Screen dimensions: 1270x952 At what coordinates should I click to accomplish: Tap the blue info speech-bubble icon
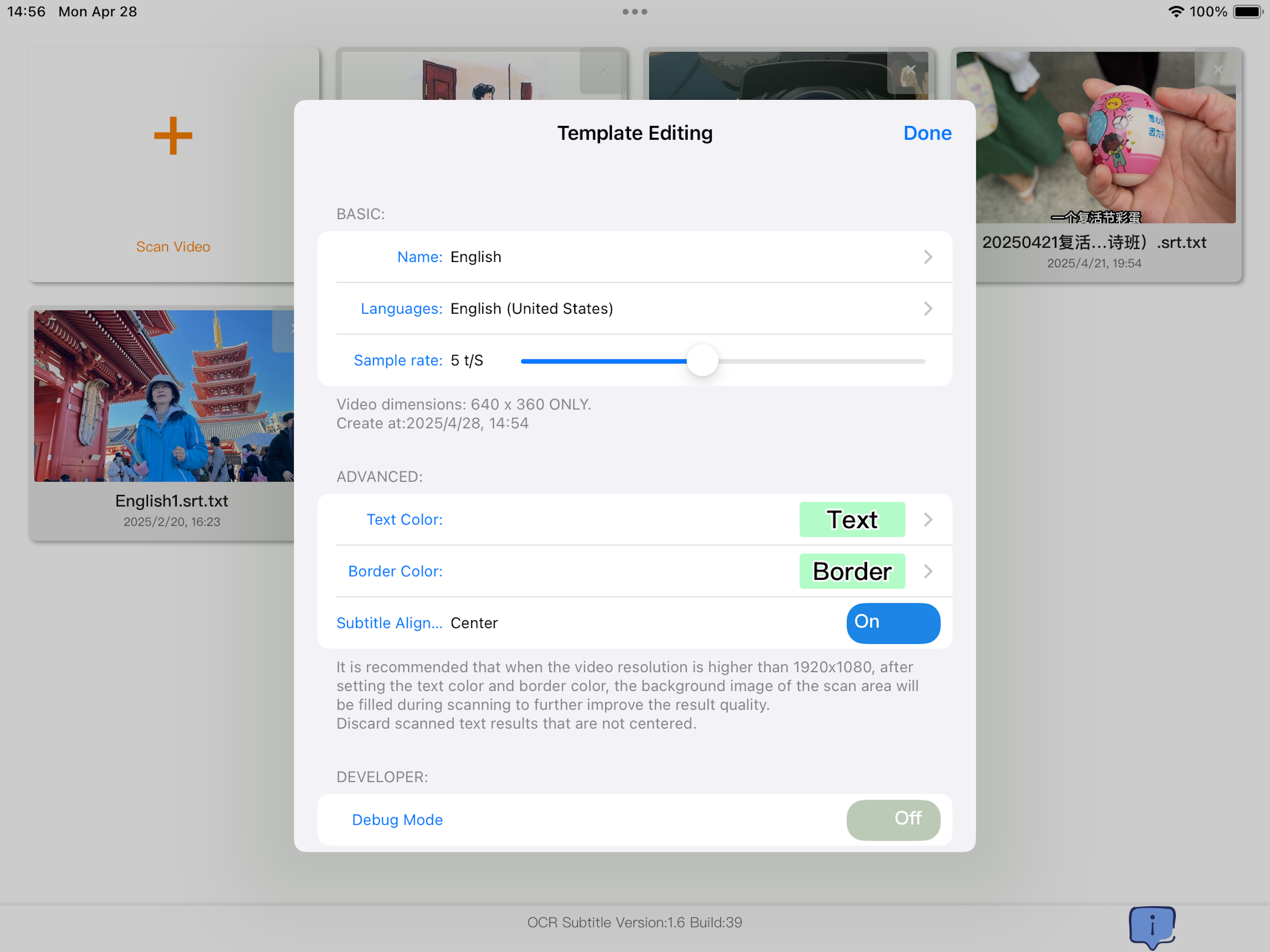[x=1152, y=926]
